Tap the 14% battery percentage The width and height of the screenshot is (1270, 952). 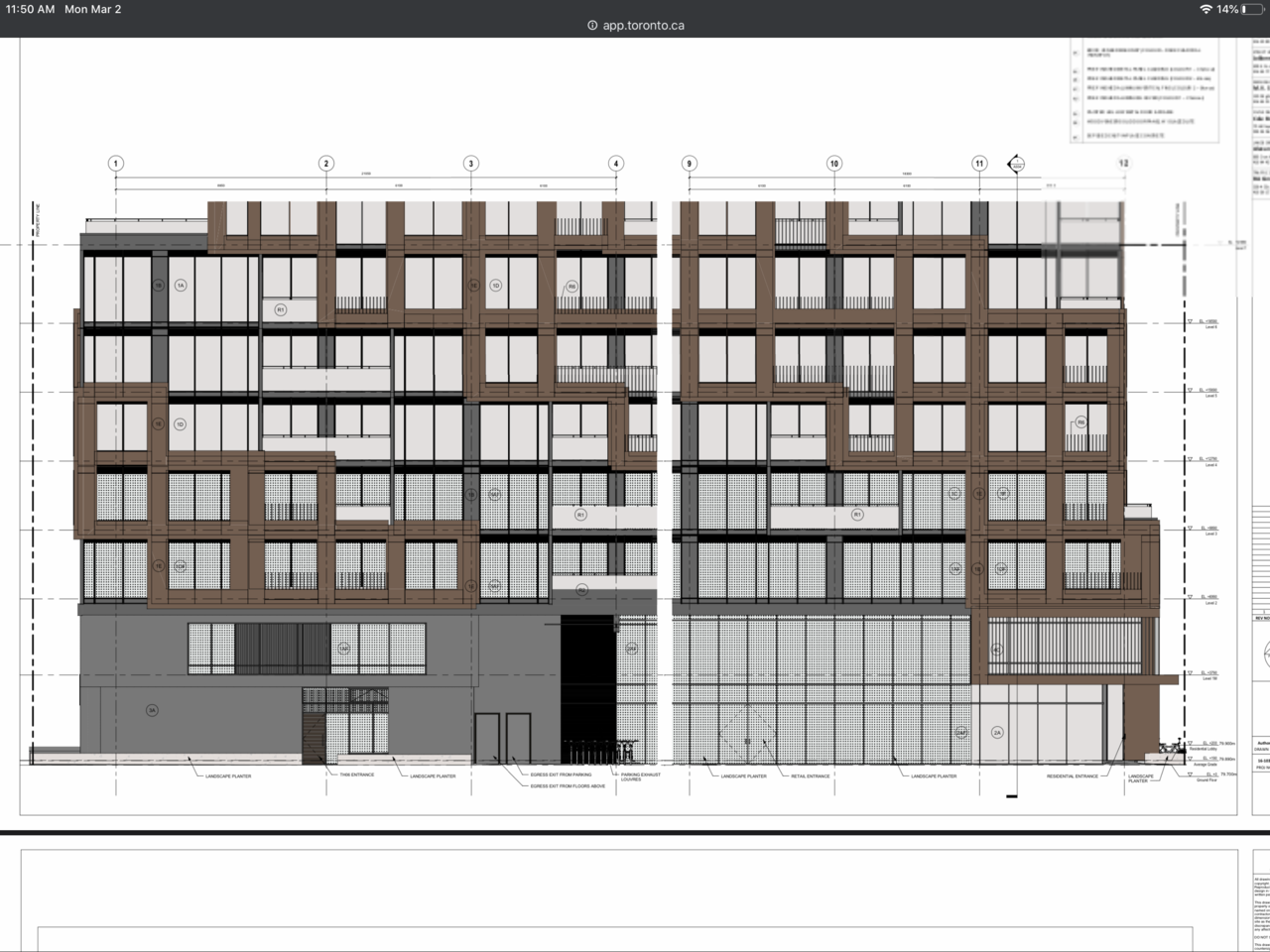click(1227, 9)
